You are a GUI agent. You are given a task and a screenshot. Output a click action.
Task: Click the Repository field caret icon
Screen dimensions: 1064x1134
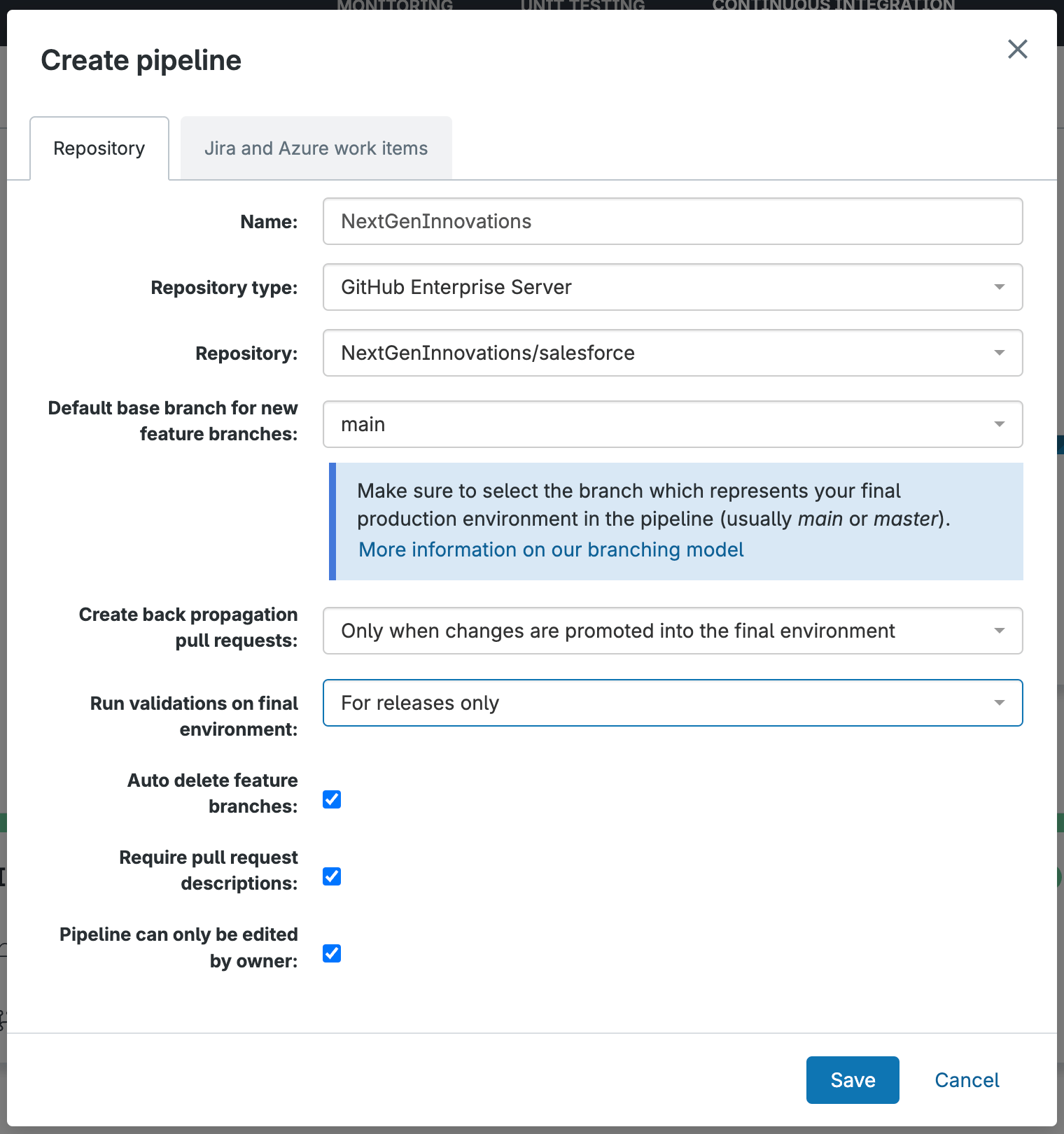coord(1000,353)
